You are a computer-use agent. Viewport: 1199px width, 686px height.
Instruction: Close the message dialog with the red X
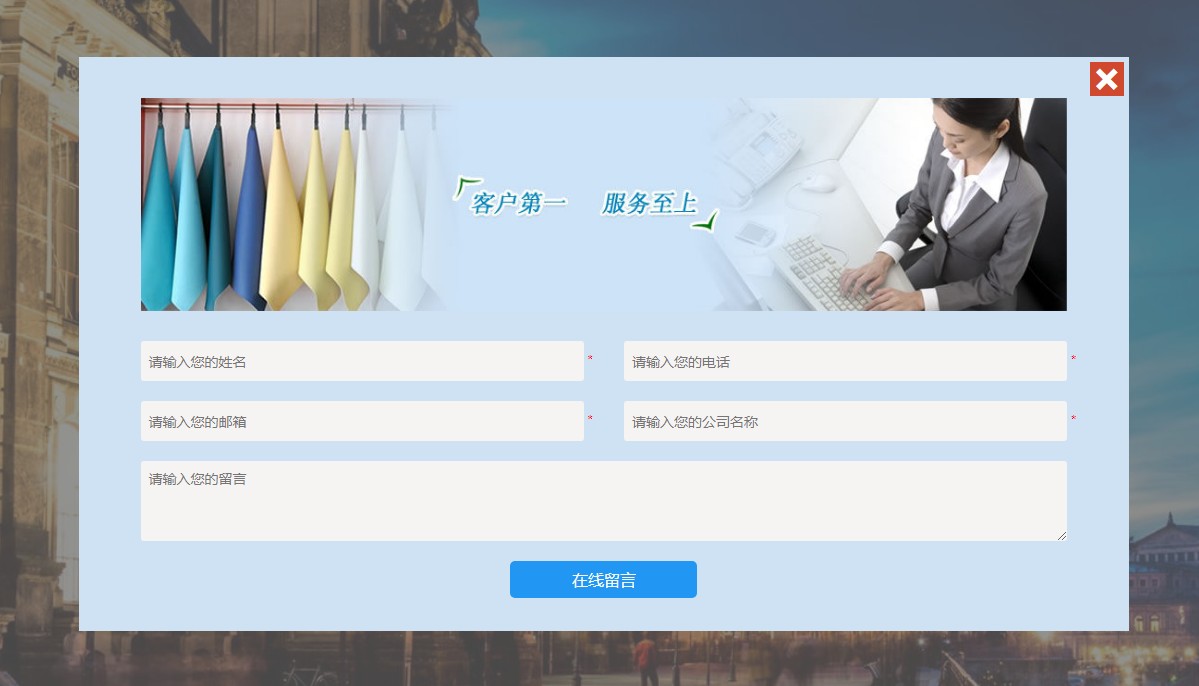1106,79
